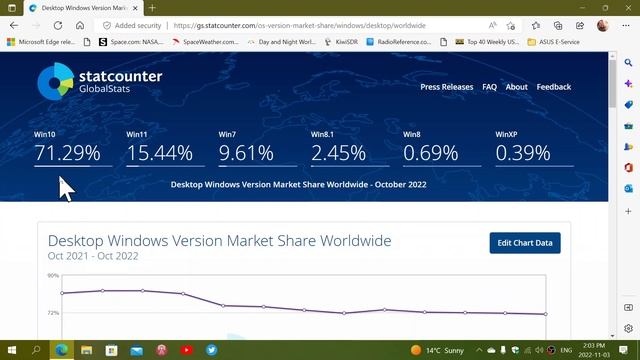Go to the browser home page icon
Viewport: 640px width, 360px height.
[80, 25]
